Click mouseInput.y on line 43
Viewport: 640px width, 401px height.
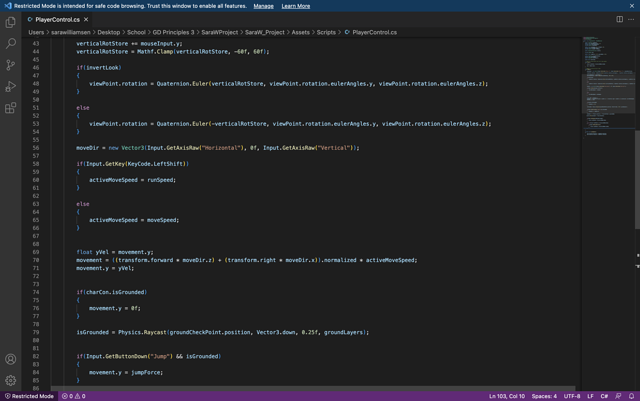(160, 43)
